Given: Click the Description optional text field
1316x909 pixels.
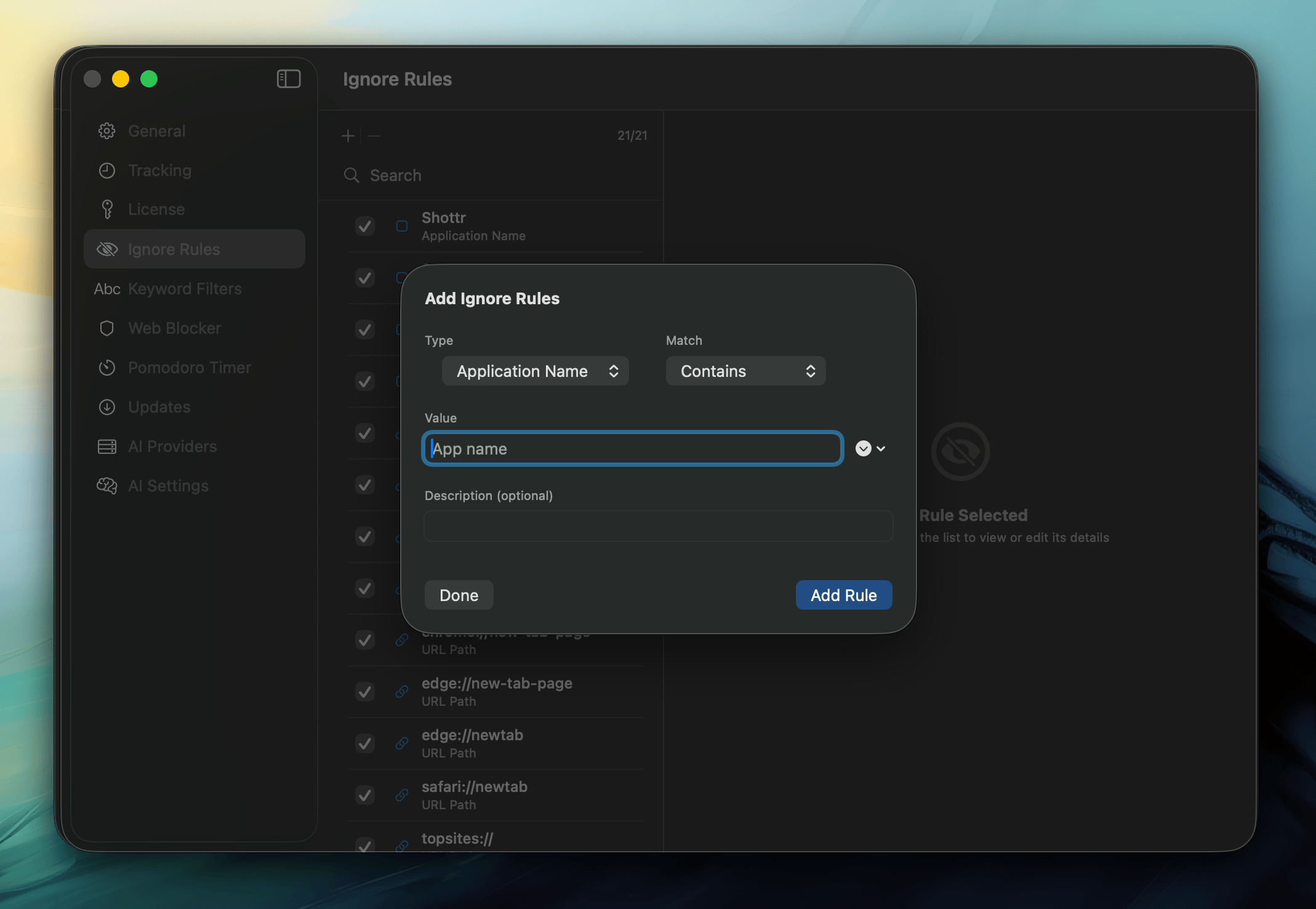Looking at the screenshot, I should (658, 526).
